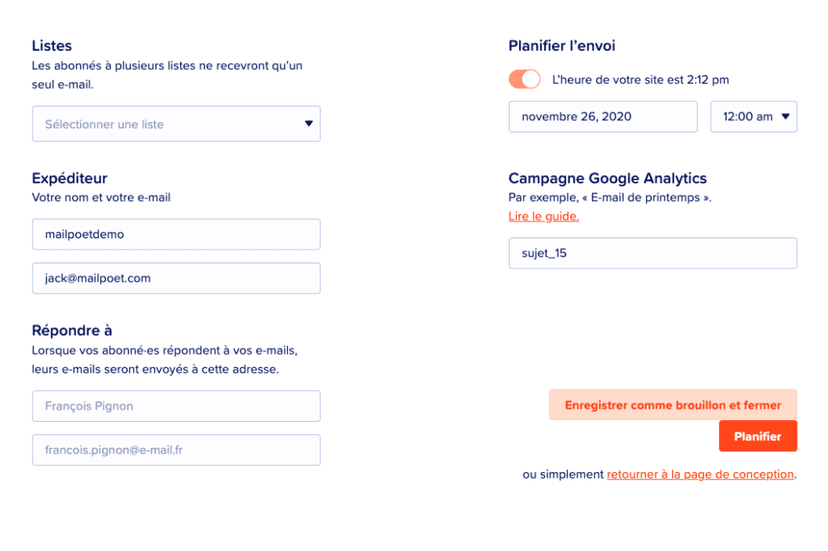Click the arrow beside the 12:00 am time
The height and width of the screenshot is (551, 828).
pyautogui.click(x=786, y=116)
